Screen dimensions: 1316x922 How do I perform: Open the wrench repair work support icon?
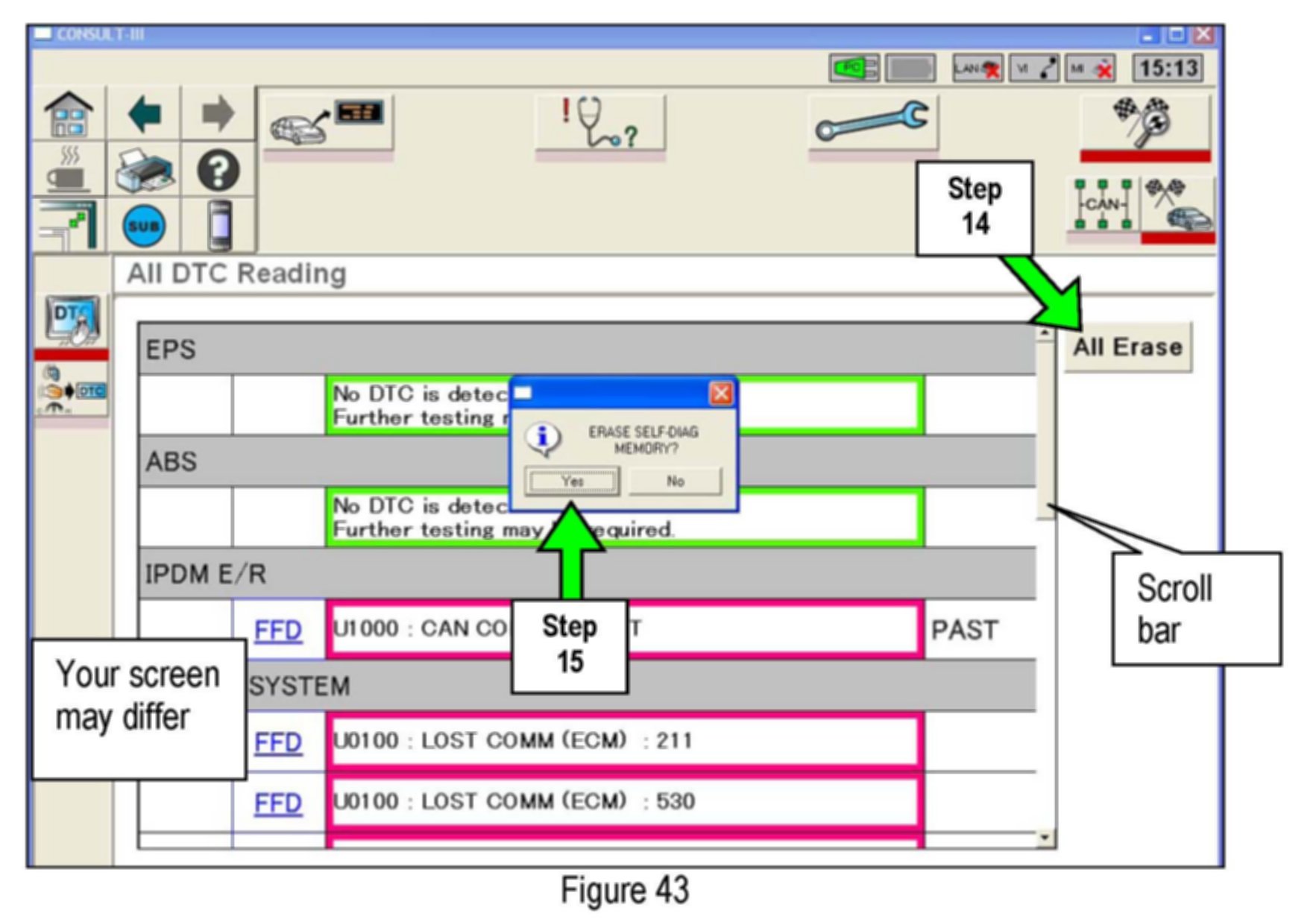pyautogui.click(x=873, y=123)
